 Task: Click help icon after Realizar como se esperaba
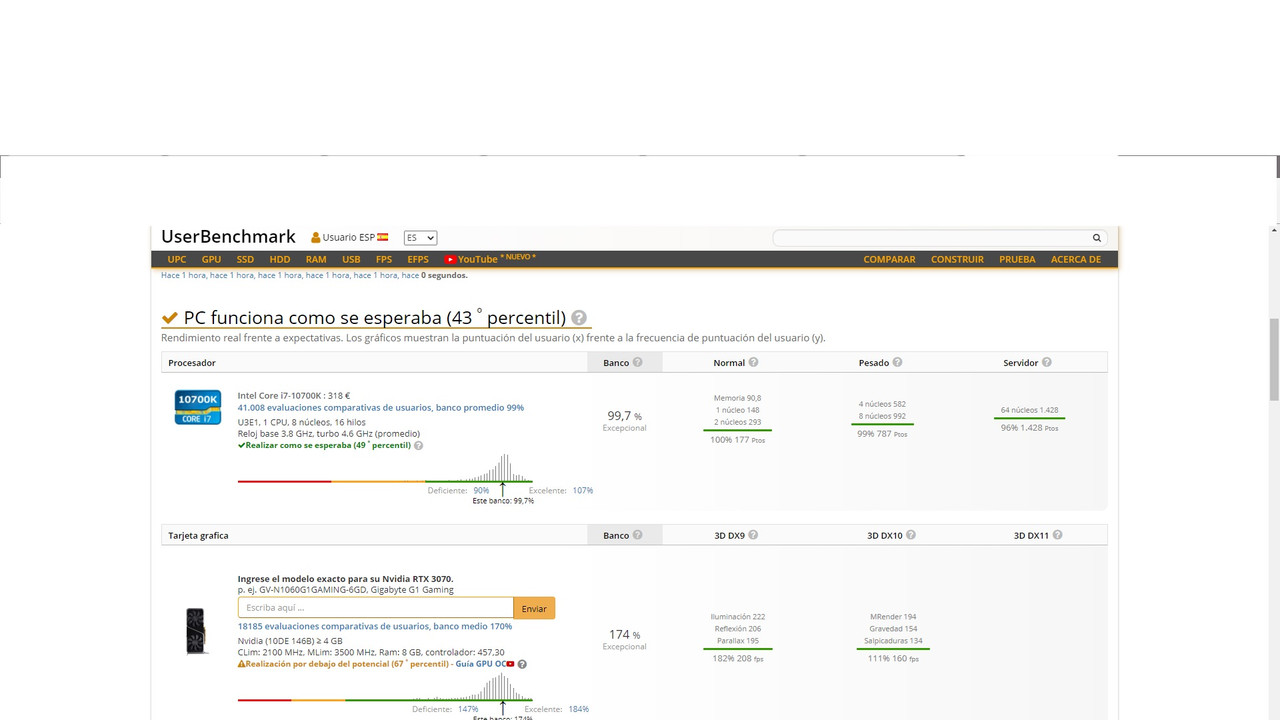click(x=418, y=445)
